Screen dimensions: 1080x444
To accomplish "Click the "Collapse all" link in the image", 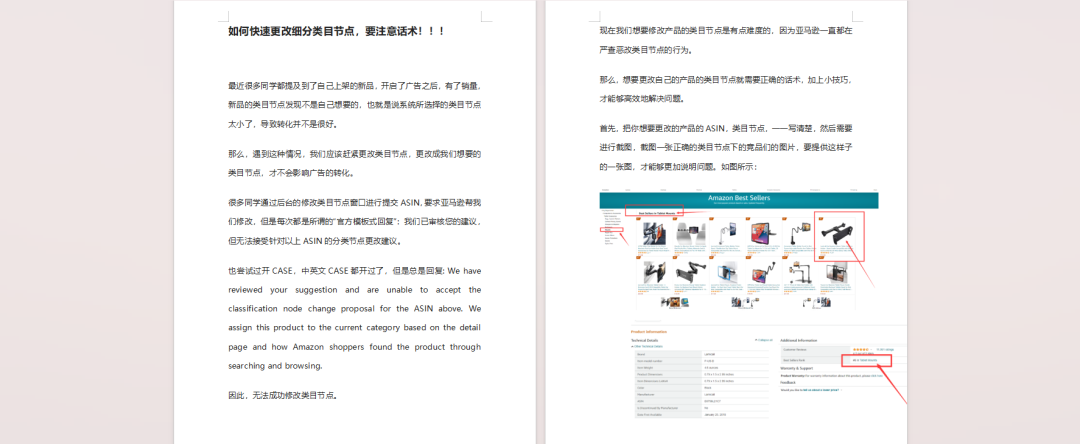I will point(765,340).
